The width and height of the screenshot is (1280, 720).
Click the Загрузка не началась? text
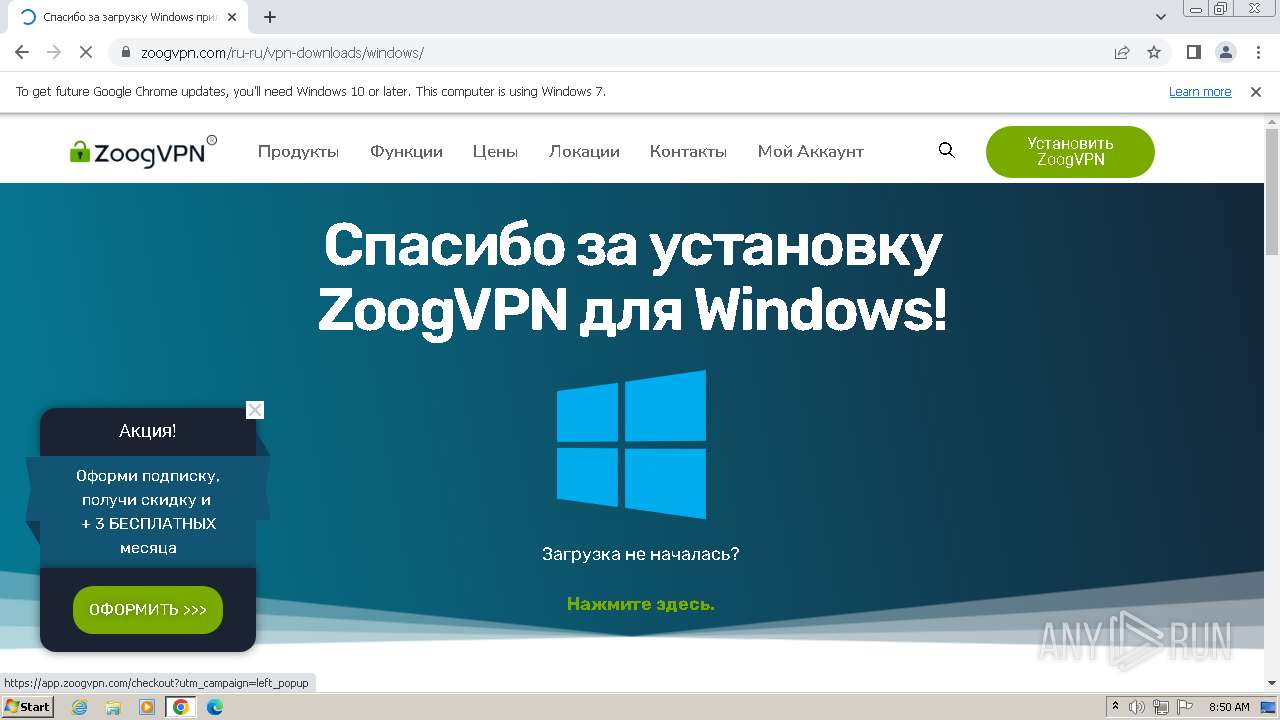[640, 554]
